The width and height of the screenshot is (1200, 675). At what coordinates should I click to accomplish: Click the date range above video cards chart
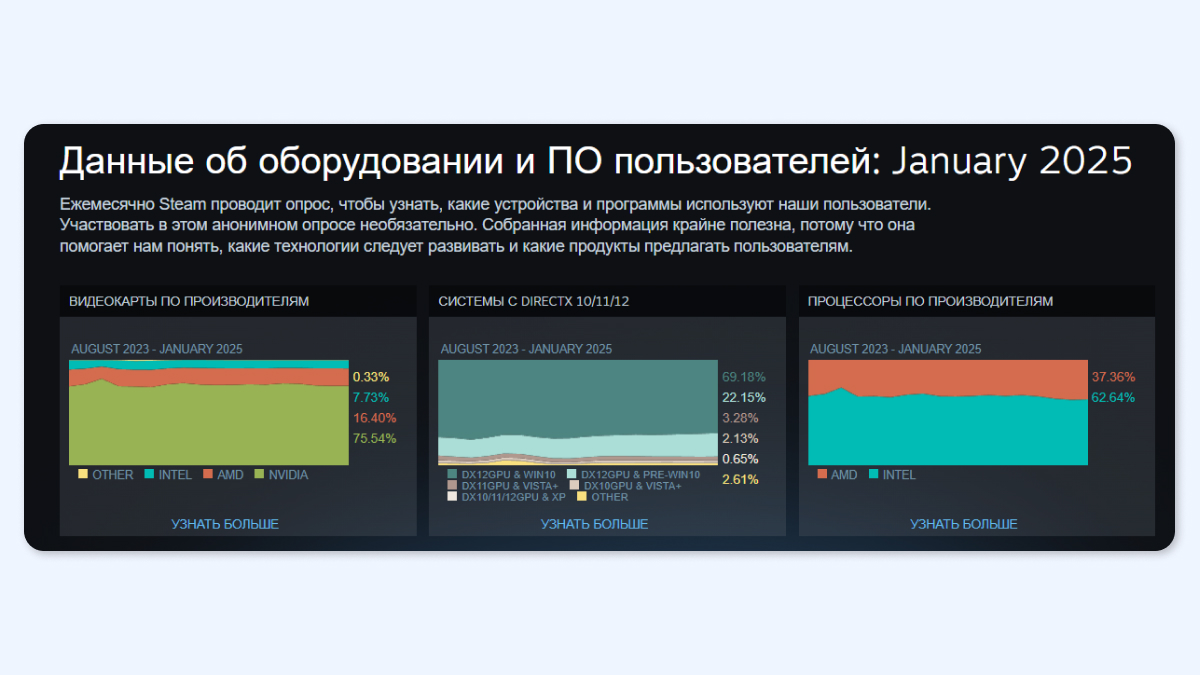click(157, 349)
